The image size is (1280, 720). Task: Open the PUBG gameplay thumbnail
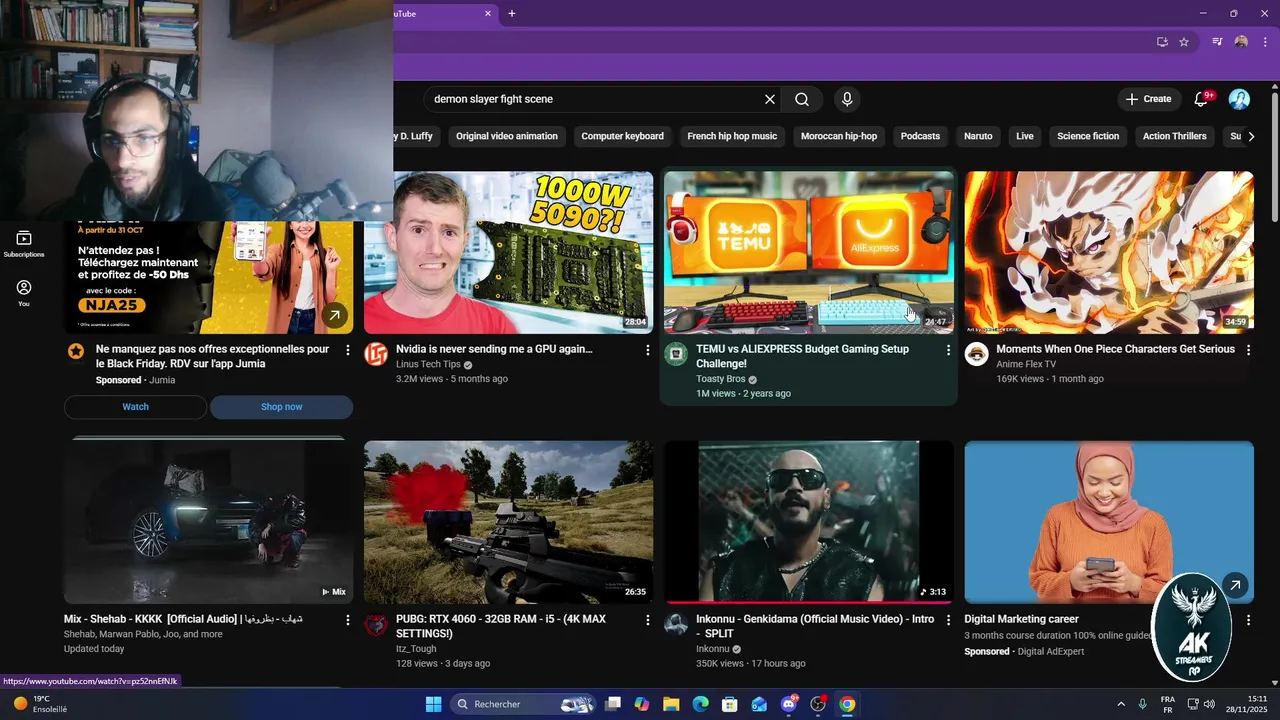point(508,522)
